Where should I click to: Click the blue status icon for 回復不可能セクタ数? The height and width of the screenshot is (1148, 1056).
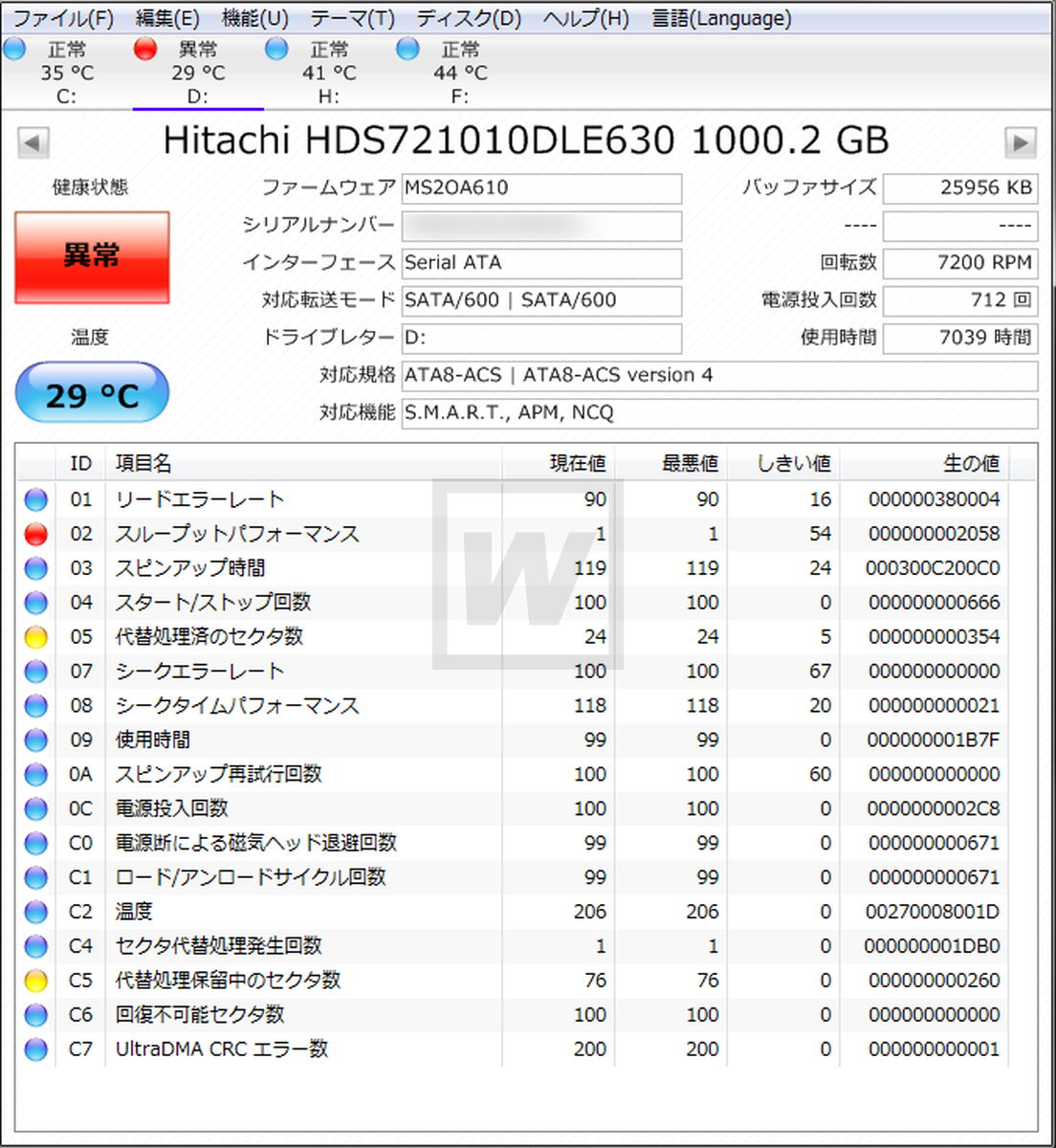pos(36,1015)
